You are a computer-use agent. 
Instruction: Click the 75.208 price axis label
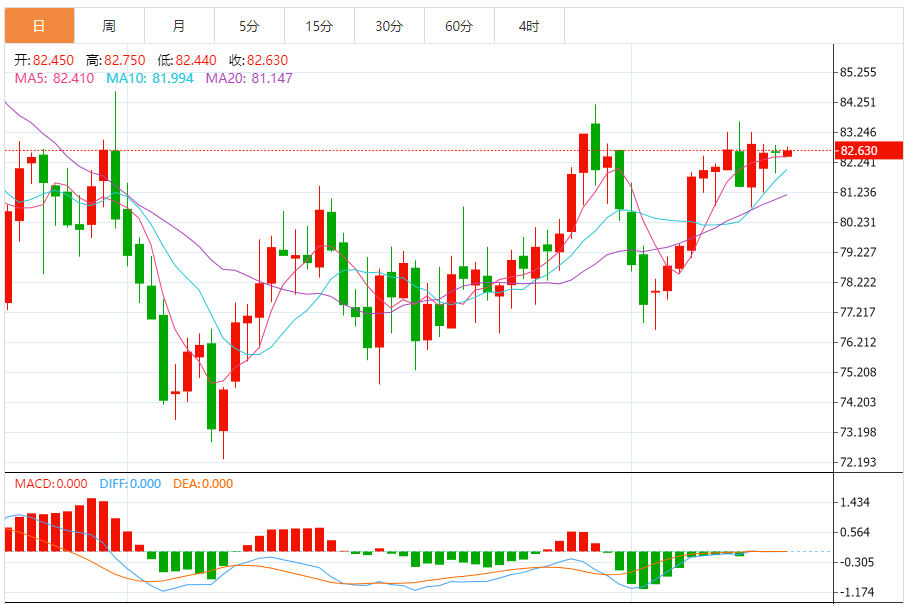(858, 372)
